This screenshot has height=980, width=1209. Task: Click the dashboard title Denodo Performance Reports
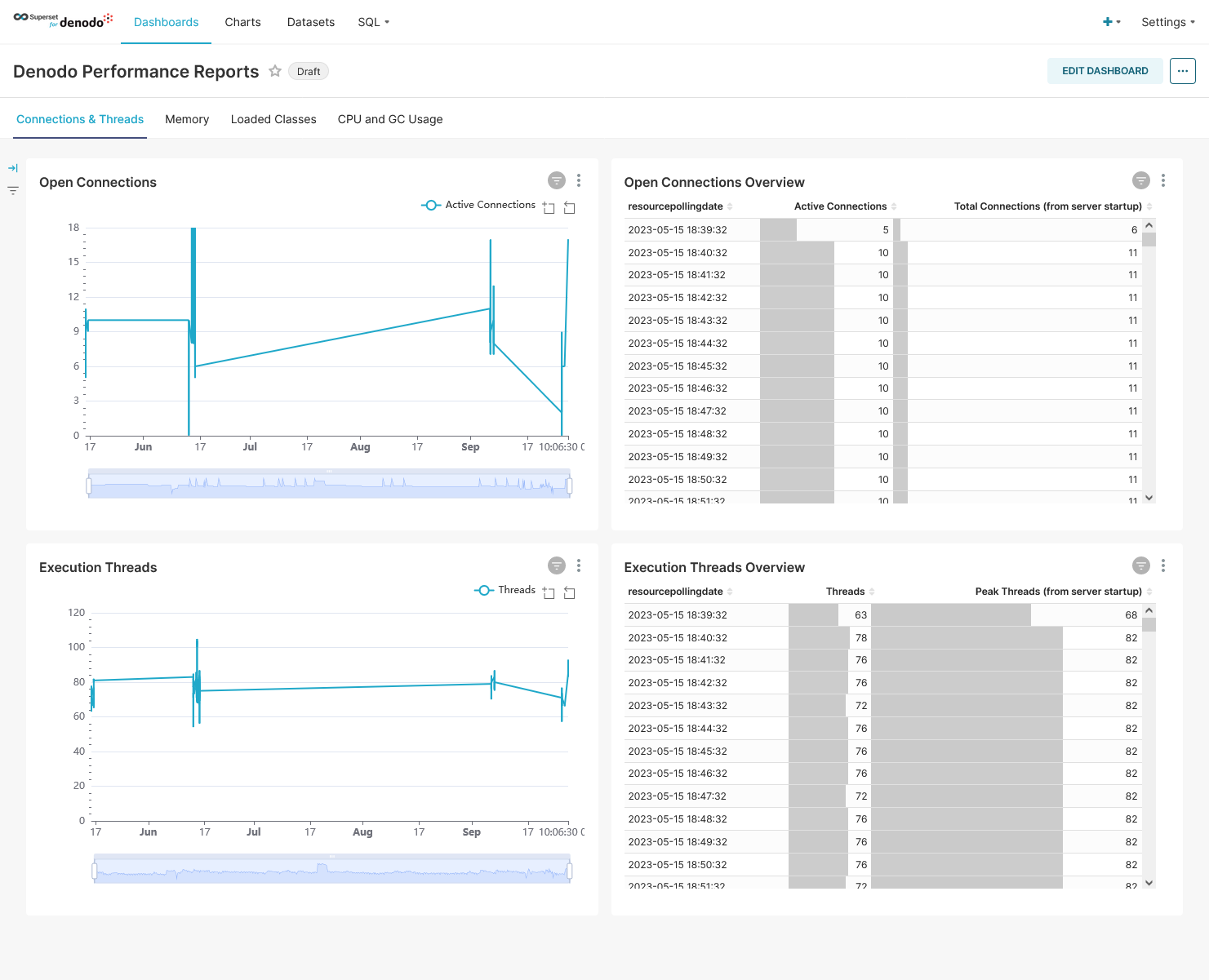pyautogui.click(x=136, y=72)
